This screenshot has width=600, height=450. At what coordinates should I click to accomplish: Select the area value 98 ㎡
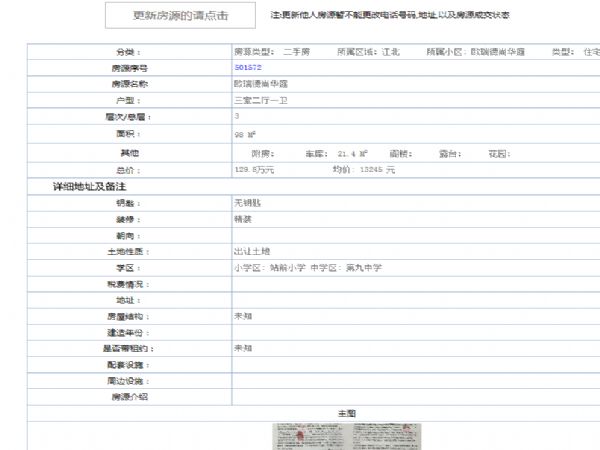[x=246, y=133]
